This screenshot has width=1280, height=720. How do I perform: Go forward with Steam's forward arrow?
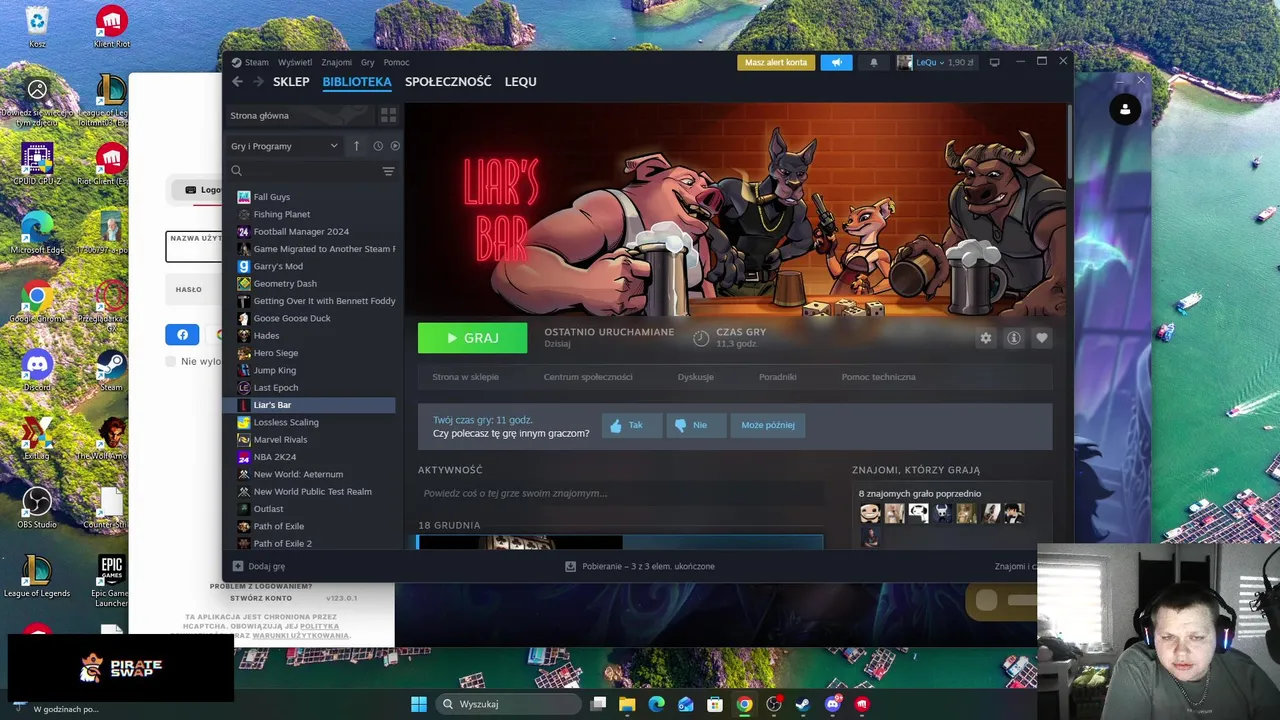click(258, 82)
